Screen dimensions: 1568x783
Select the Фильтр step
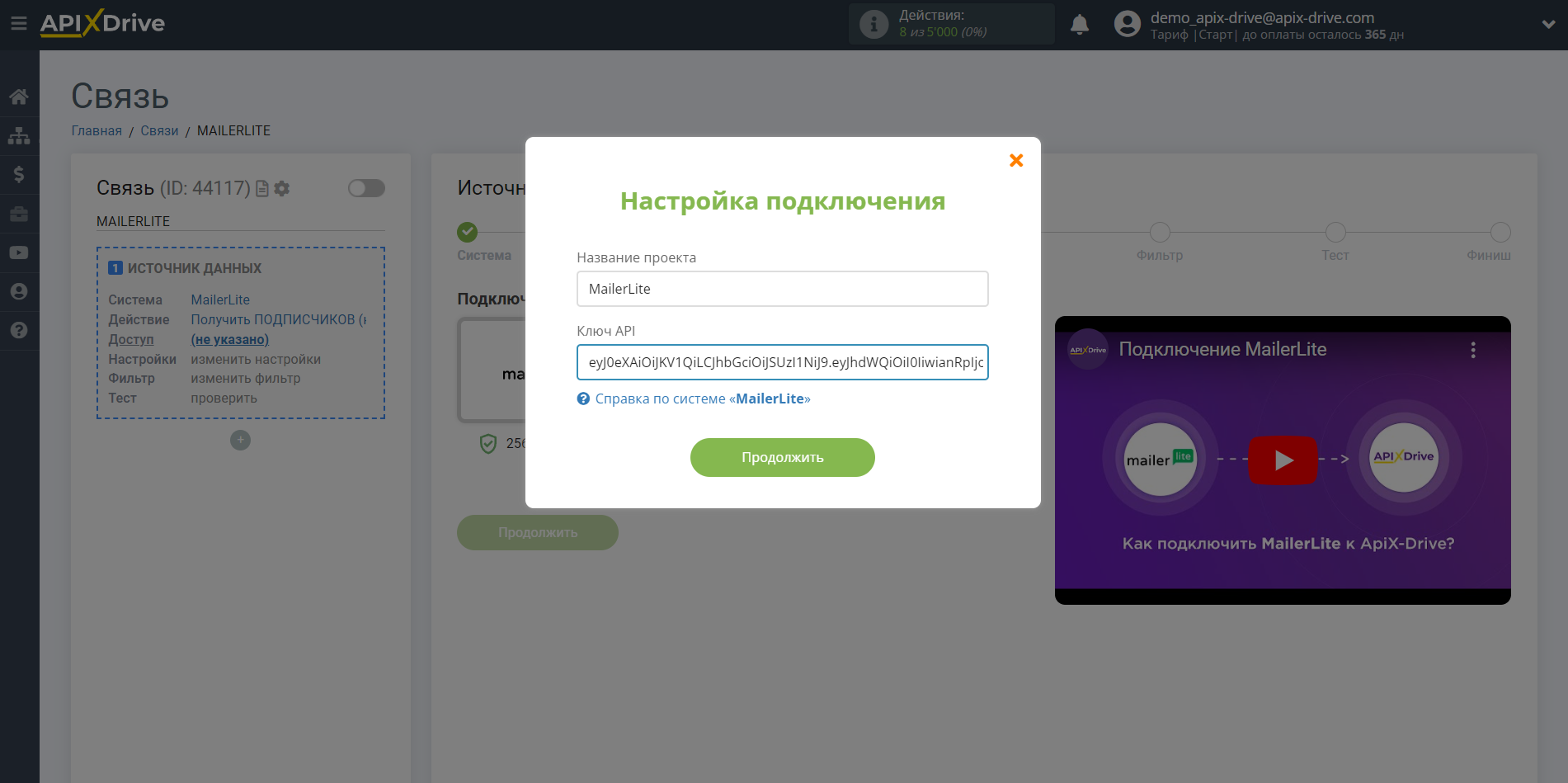click(1160, 232)
